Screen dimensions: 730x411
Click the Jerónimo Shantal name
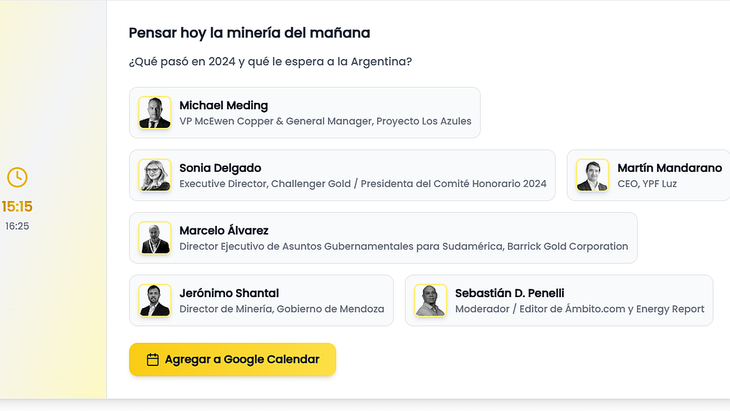coord(229,293)
